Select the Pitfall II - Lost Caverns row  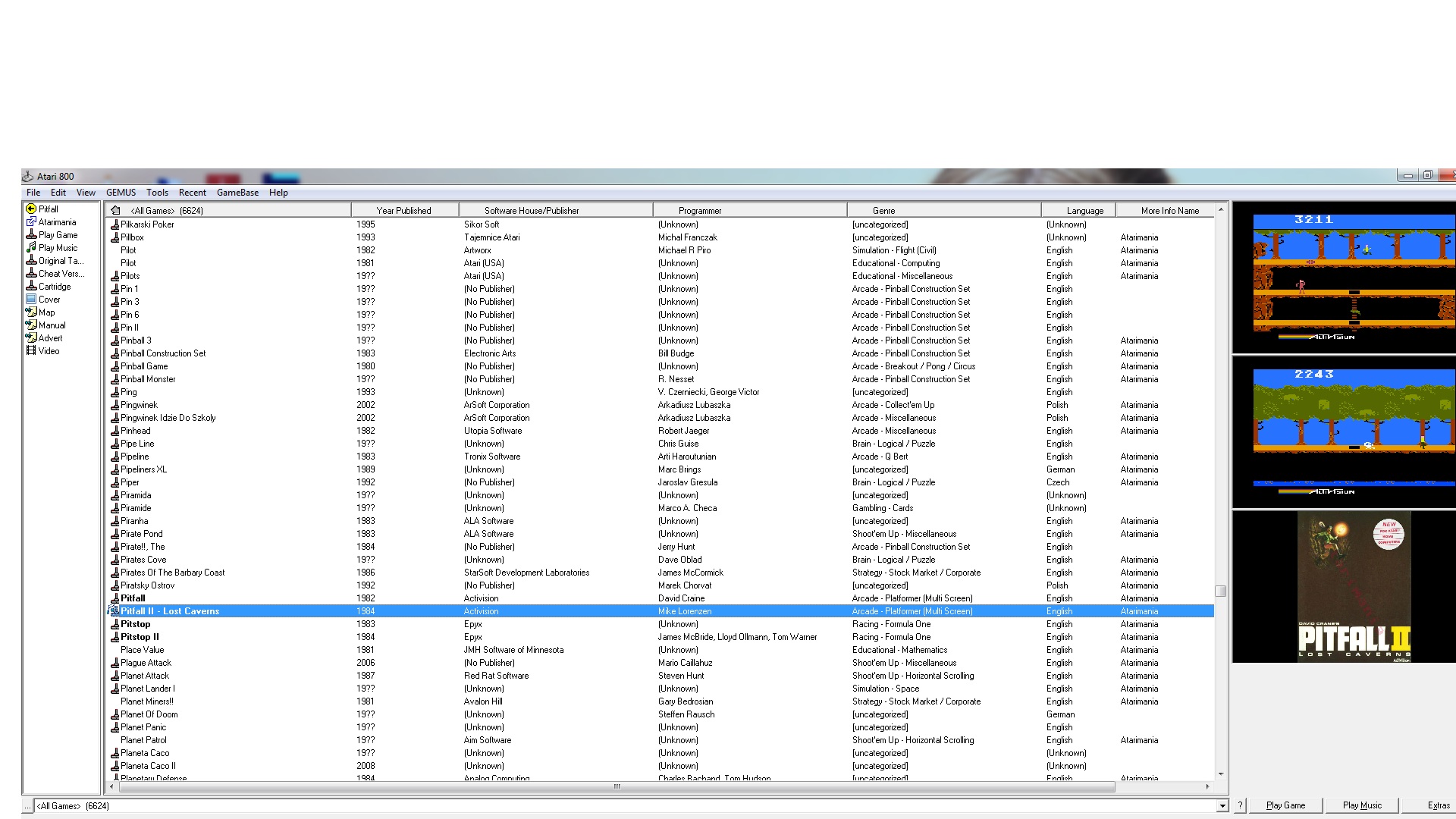click(x=660, y=611)
